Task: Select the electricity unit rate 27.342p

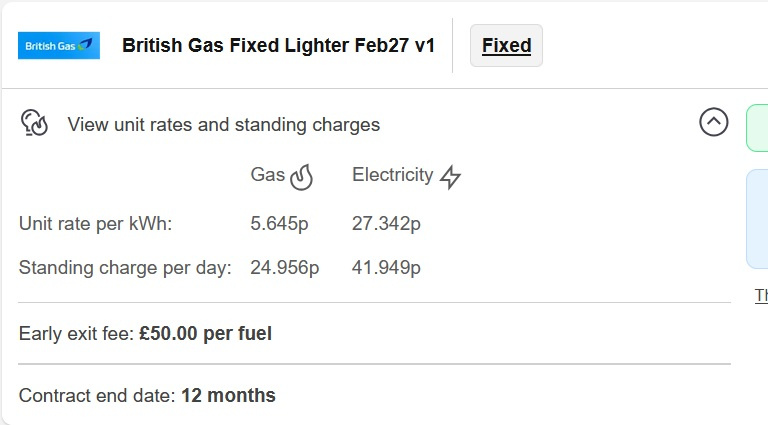Action: pos(386,224)
